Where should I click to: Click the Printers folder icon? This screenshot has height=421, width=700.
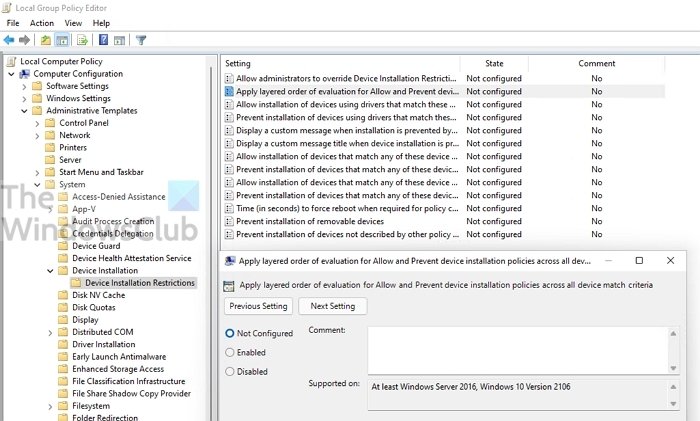coord(50,147)
